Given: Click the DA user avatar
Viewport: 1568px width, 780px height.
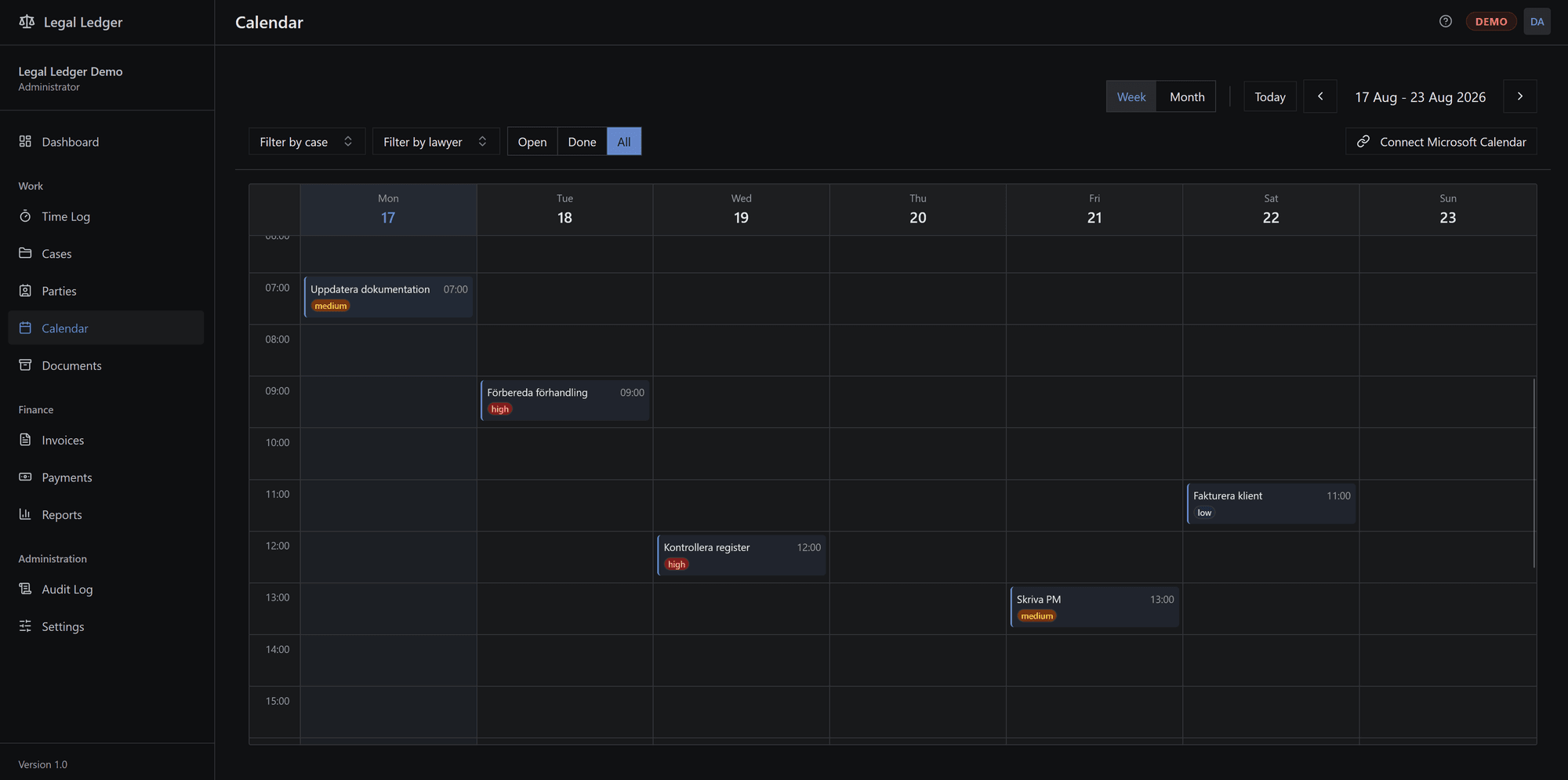Looking at the screenshot, I should pos(1537,22).
